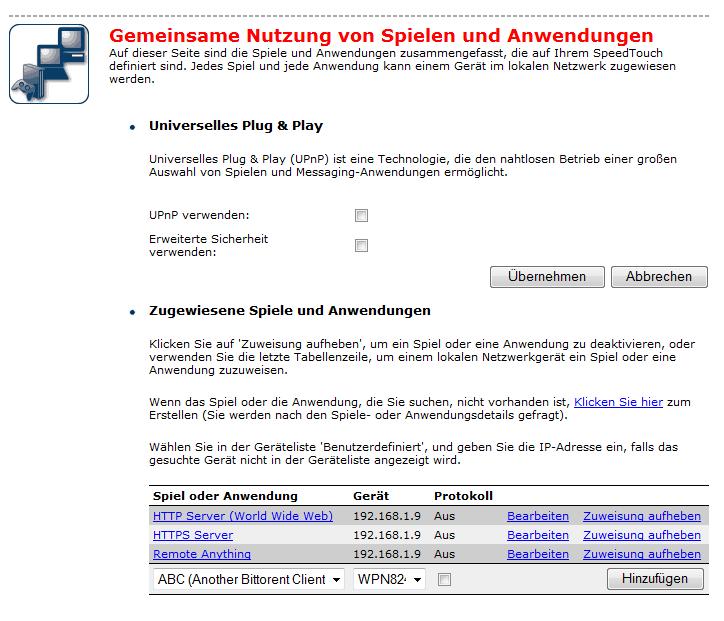Select the 'Protokoll' column header
Screen dimensions: 724x621
click(x=463, y=496)
